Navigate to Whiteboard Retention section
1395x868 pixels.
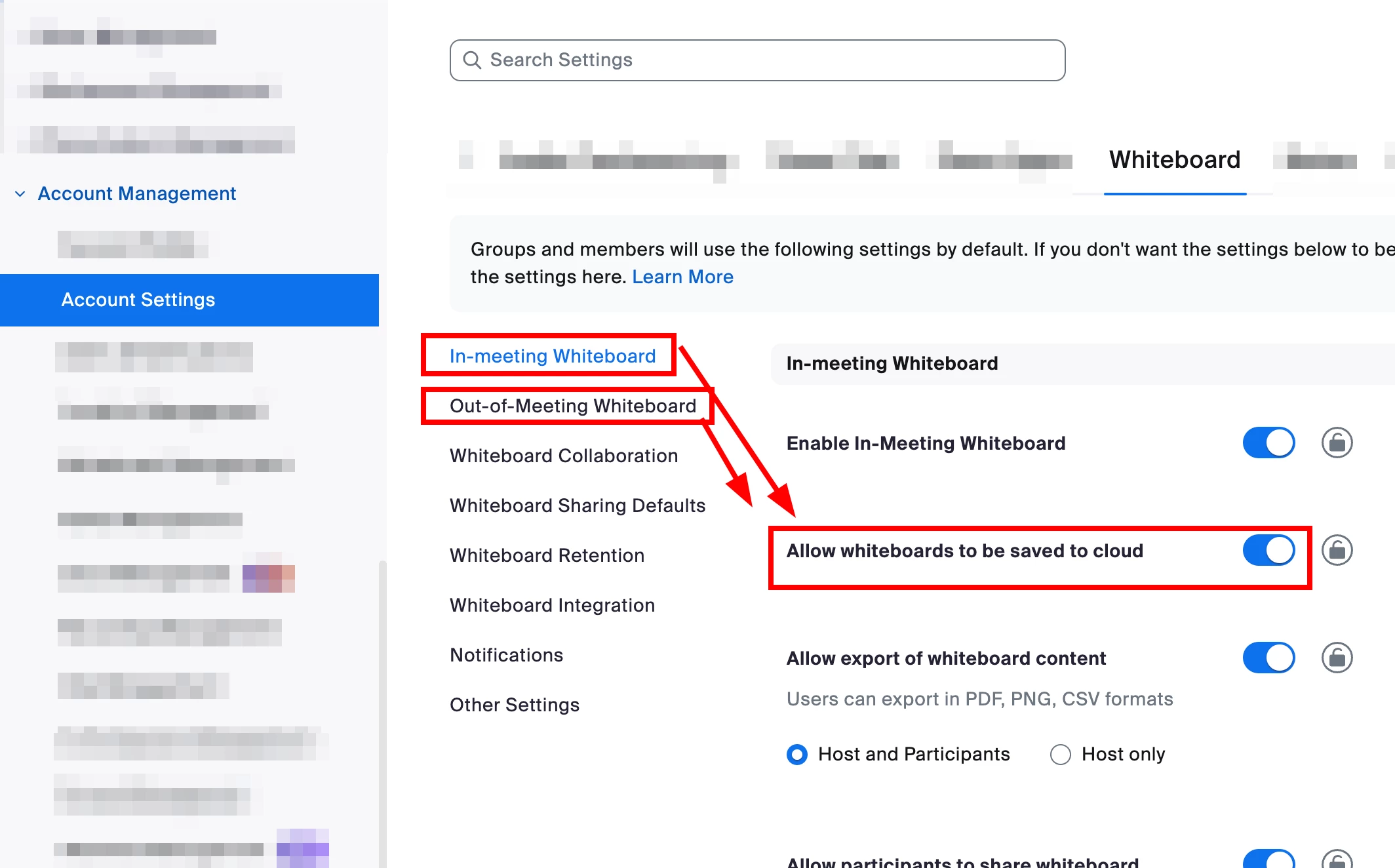point(547,555)
